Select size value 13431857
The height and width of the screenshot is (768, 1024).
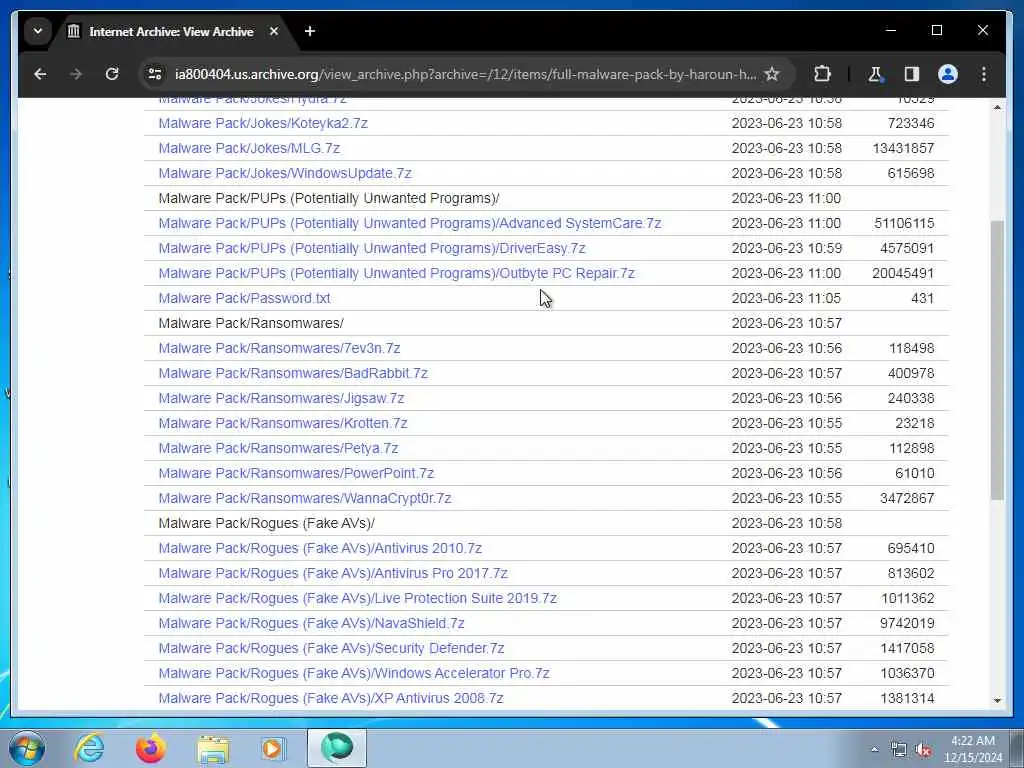tap(903, 148)
